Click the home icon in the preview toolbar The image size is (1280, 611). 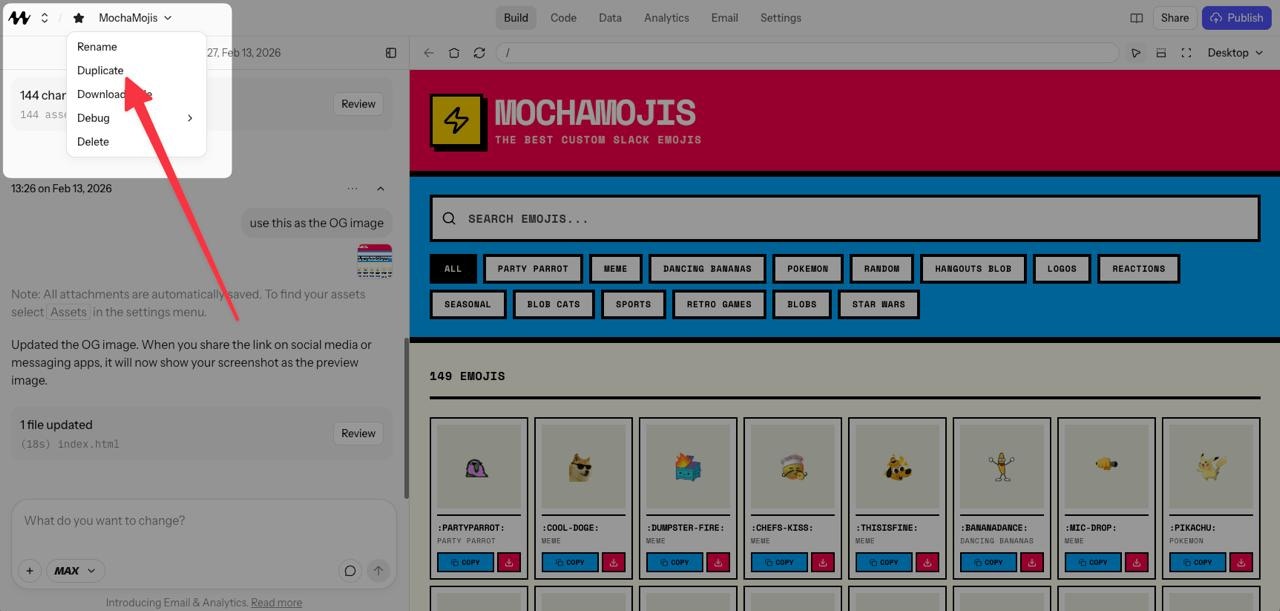pyautogui.click(x=454, y=52)
